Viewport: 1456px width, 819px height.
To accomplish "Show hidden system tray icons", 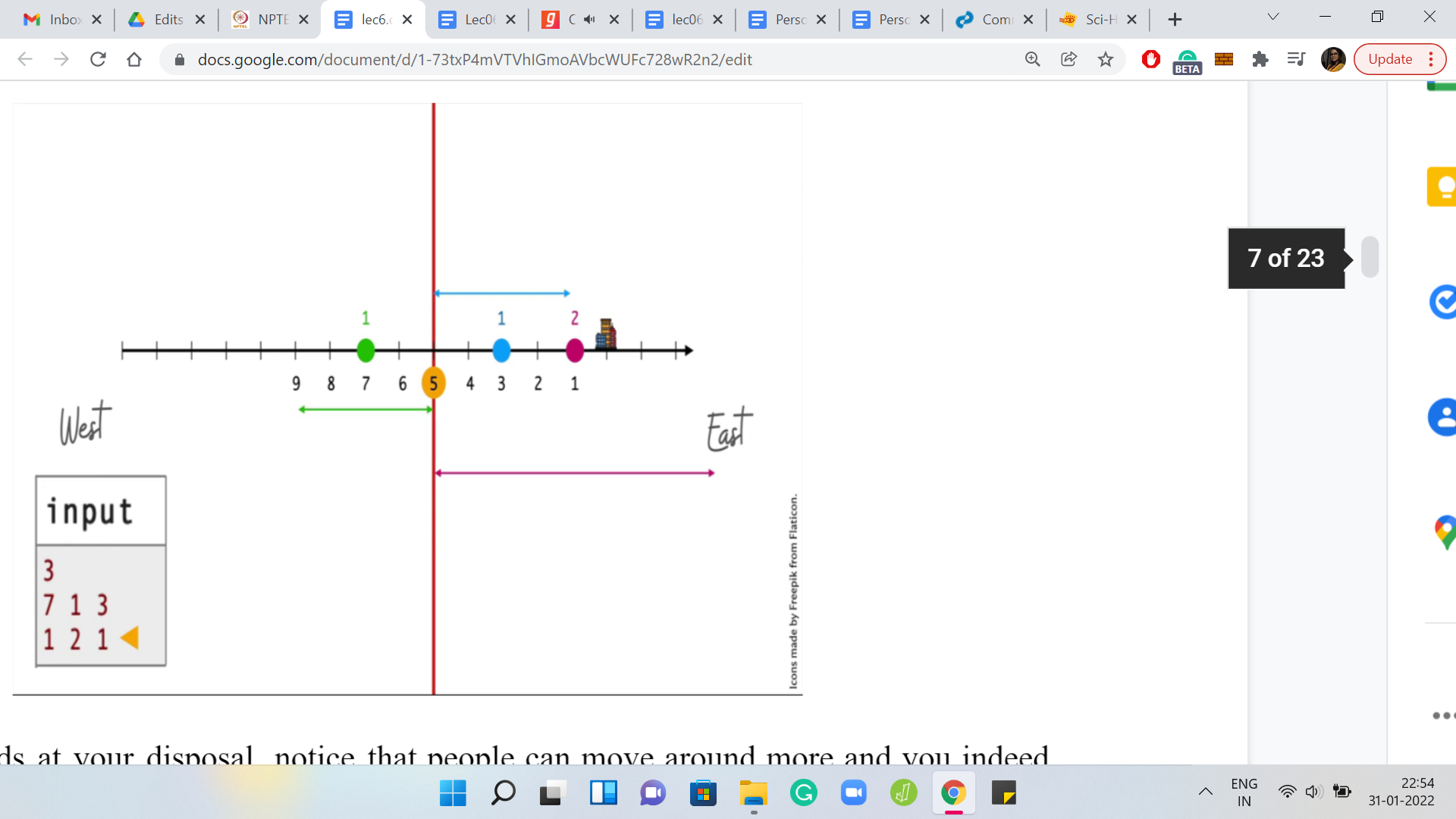I will 1205,792.
